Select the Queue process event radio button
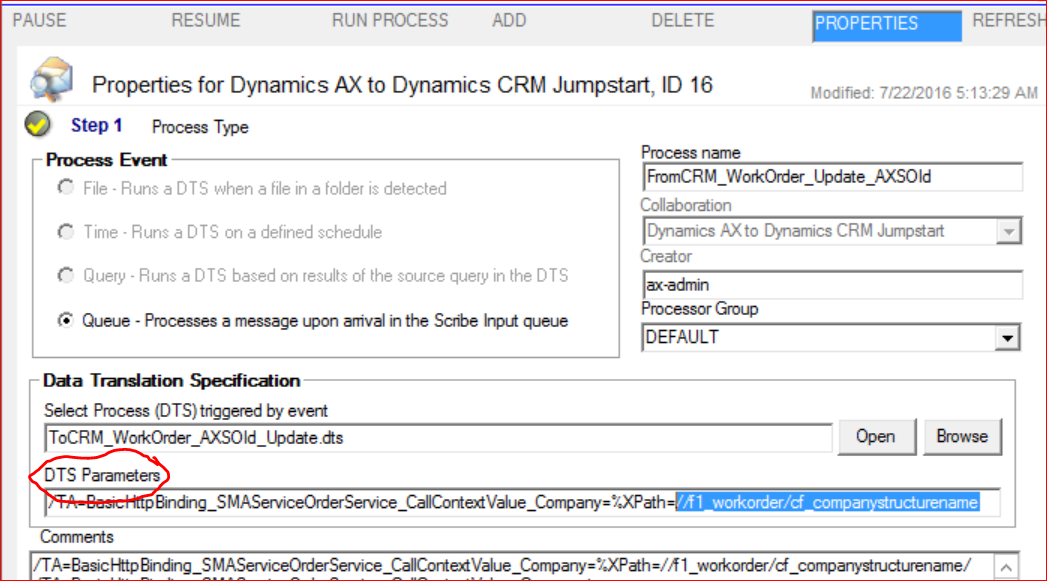1047x581 pixels. tap(65, 321)
